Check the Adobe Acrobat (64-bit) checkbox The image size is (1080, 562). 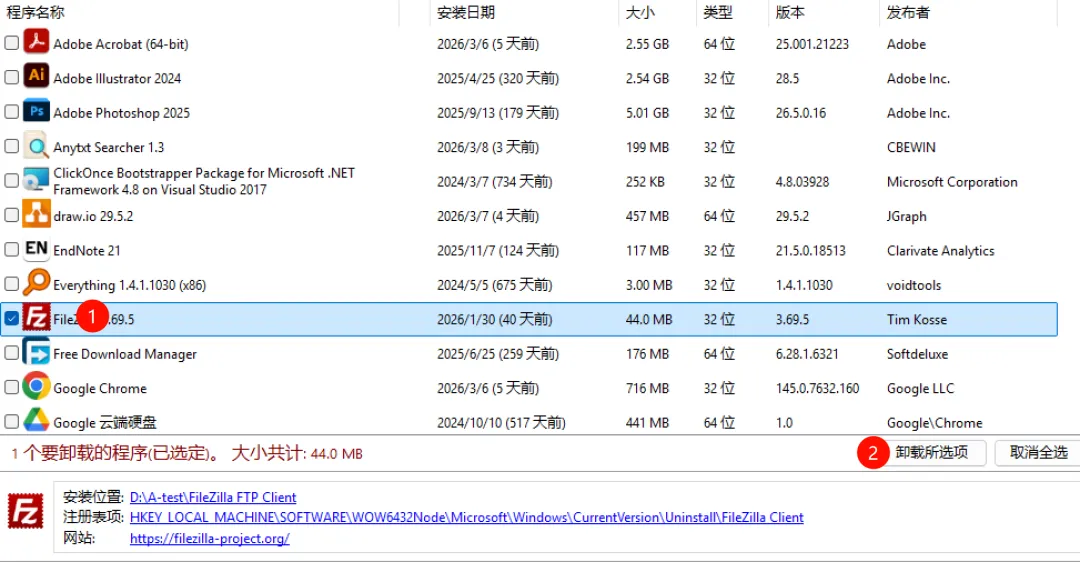[12, 43]
